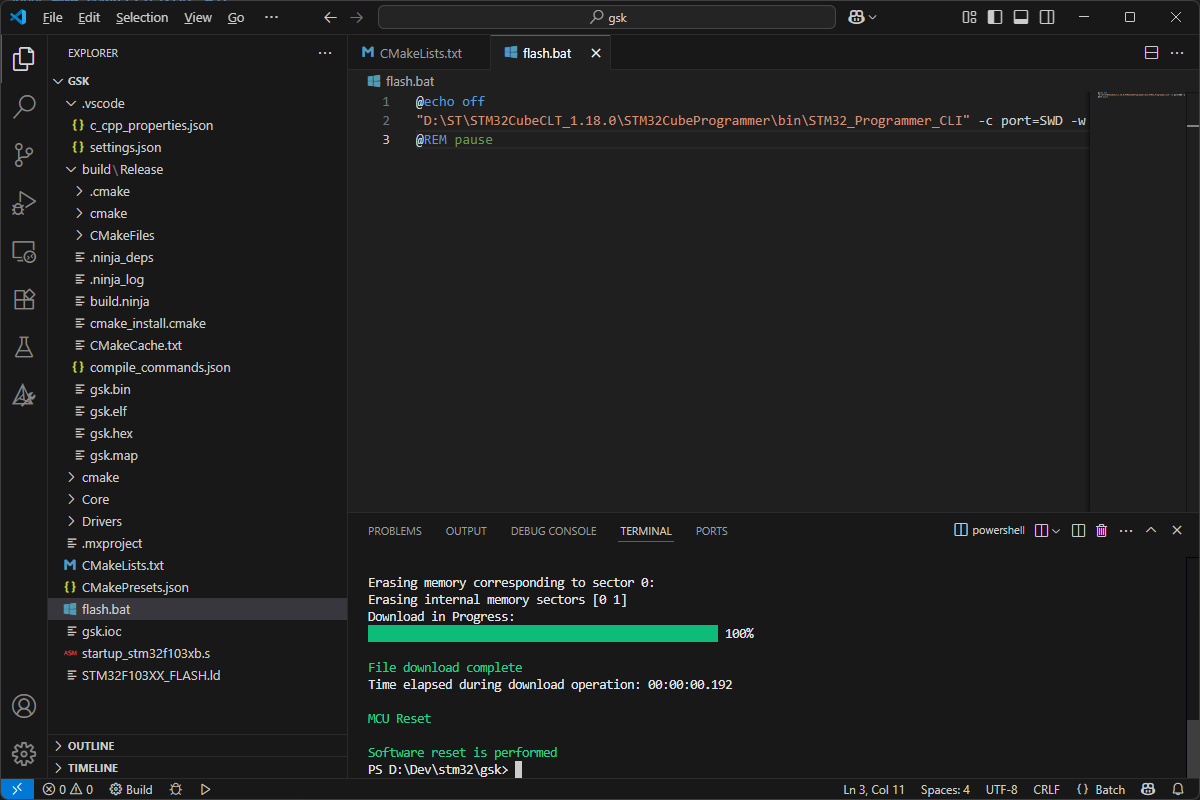Toggle the secondary side bar visibility

(x=1047, y=17)
